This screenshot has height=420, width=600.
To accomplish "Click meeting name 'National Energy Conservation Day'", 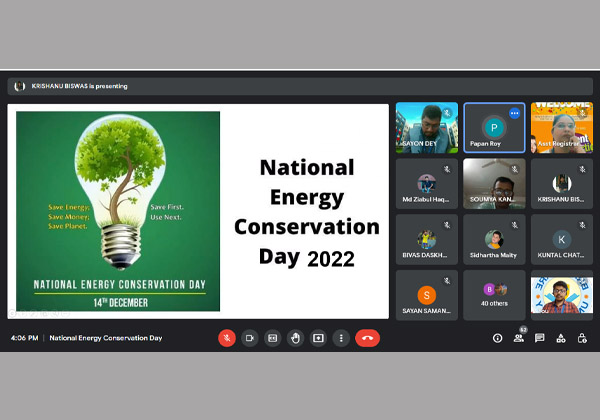I will pos(106,338).
